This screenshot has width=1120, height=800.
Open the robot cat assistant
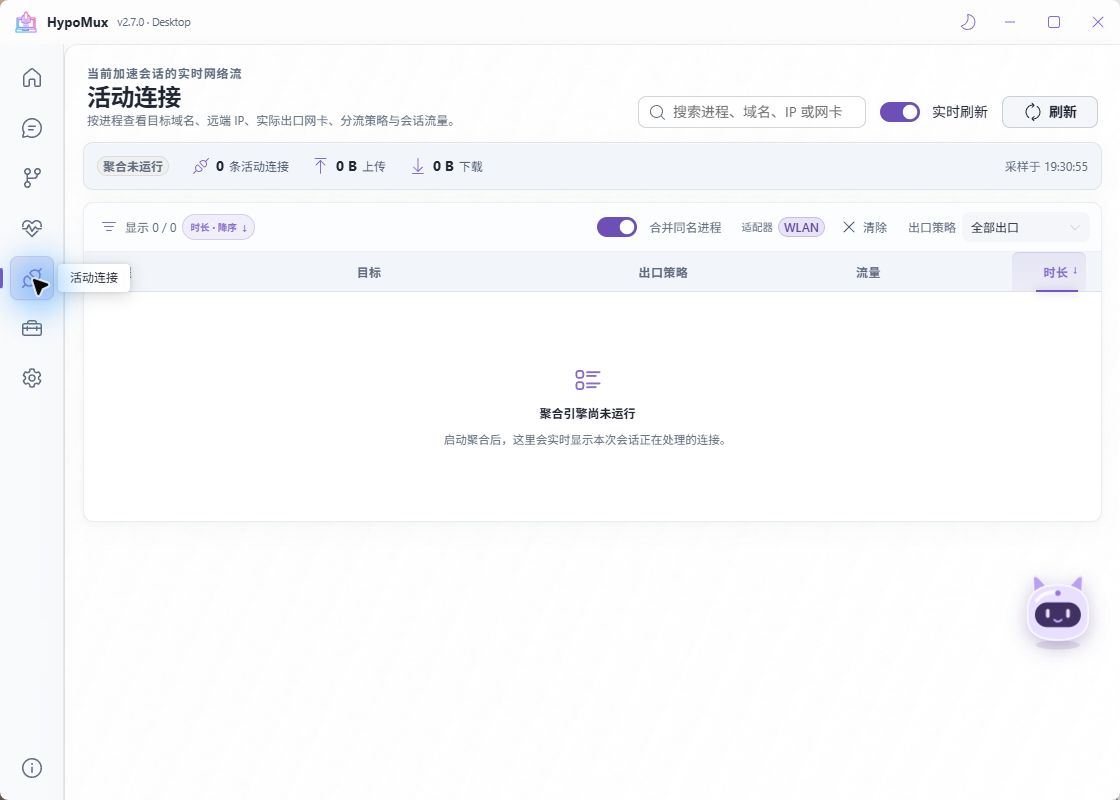pyautogui.click(x=1058, y=612)
